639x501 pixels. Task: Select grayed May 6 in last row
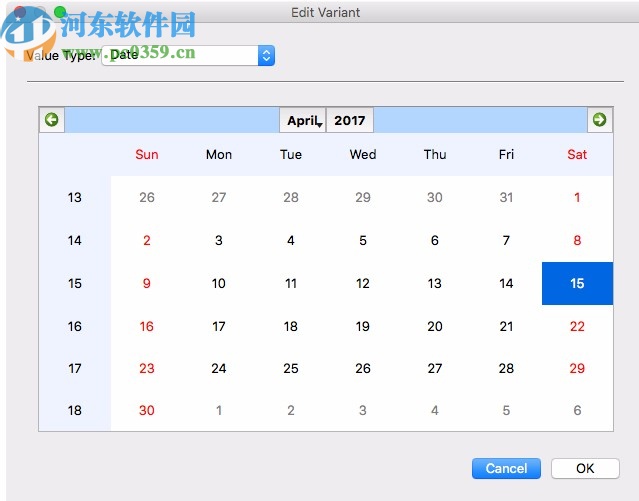click(577, 410)
